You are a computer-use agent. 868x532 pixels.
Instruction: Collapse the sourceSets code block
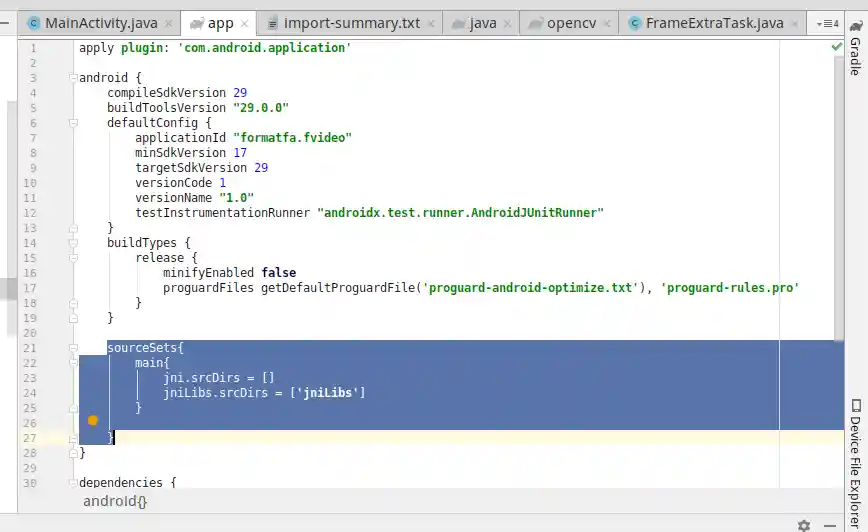(73, 348)
